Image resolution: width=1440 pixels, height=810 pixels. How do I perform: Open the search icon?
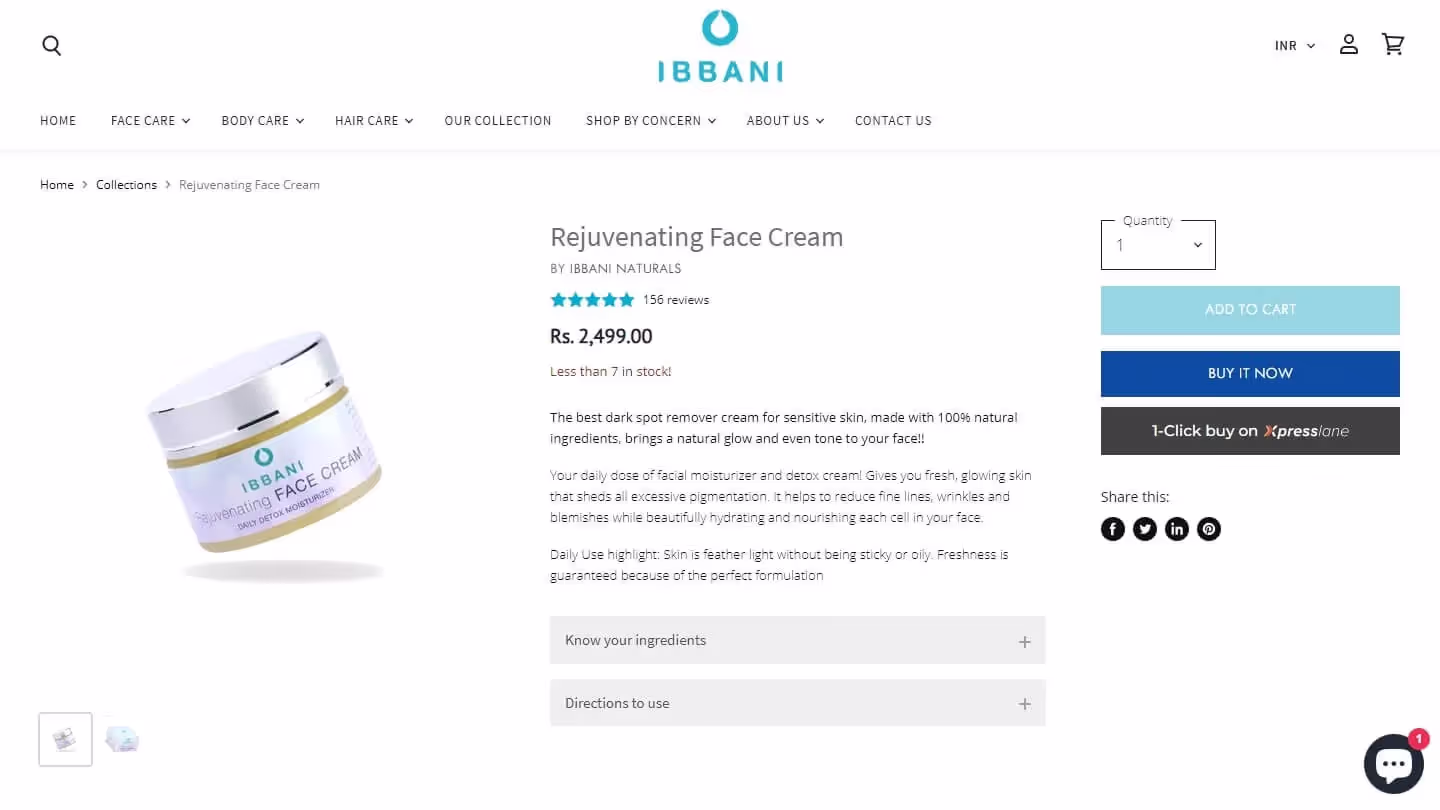(x=51, y=45)
